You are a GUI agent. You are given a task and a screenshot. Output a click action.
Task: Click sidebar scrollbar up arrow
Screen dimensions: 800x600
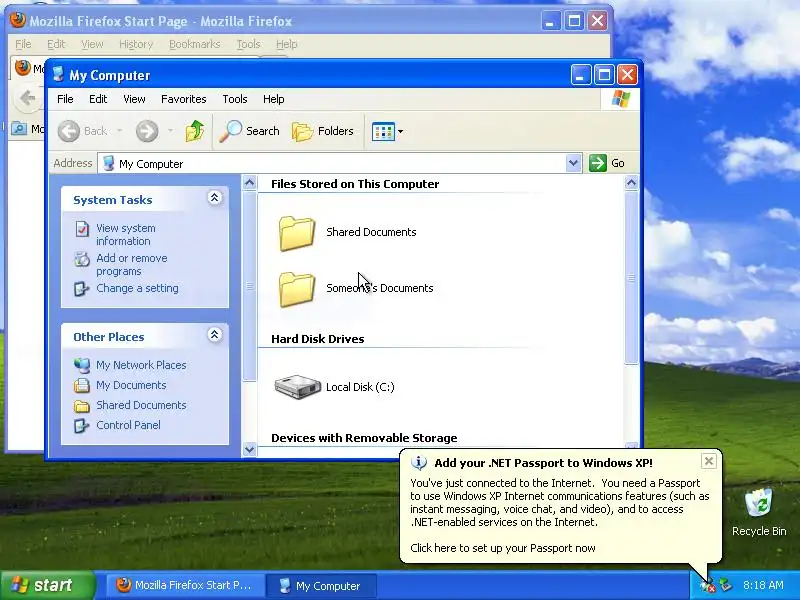(249, 182)
